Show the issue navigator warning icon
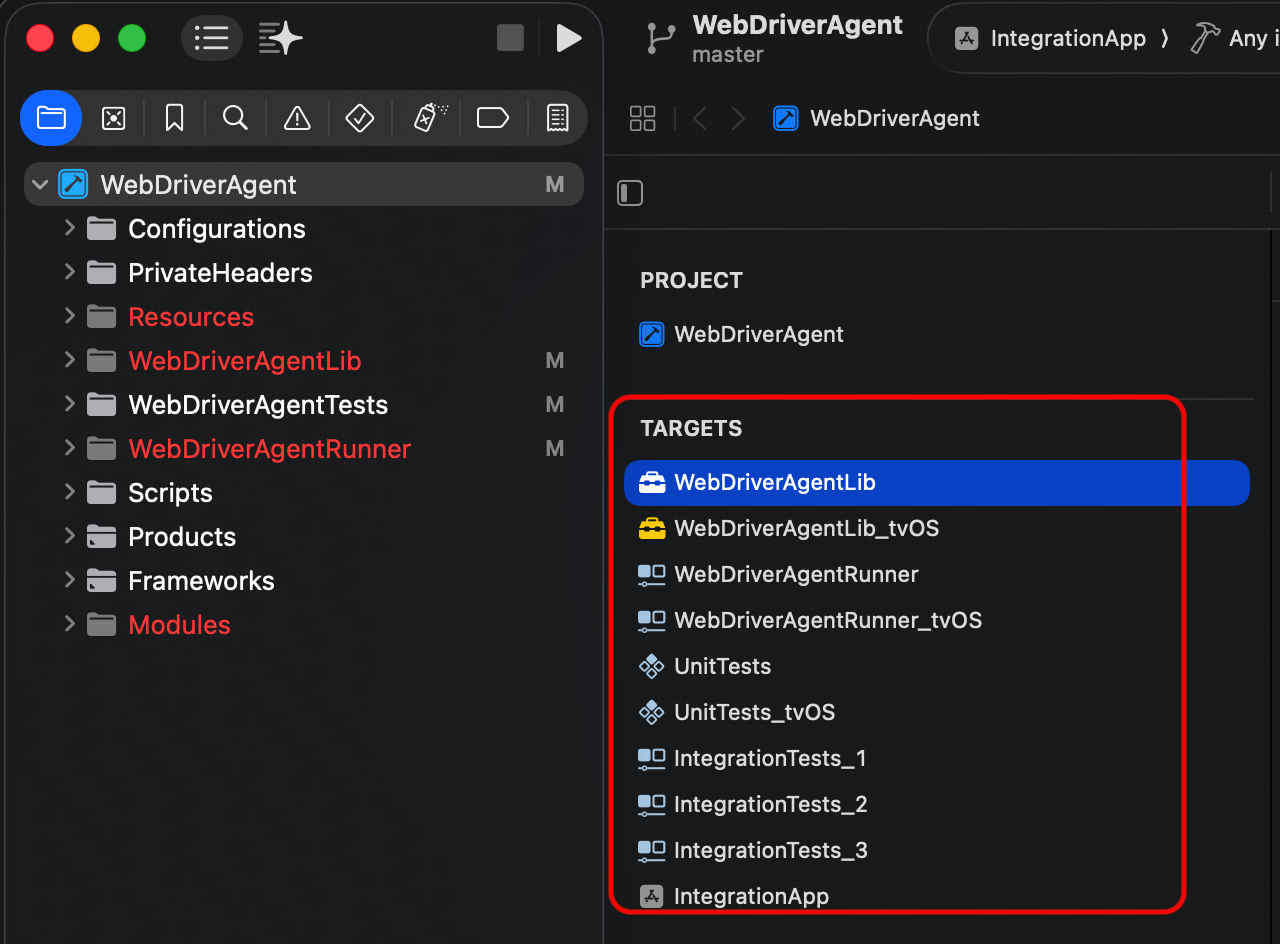This screenshot has height=944, width=1280. [297, 119]
